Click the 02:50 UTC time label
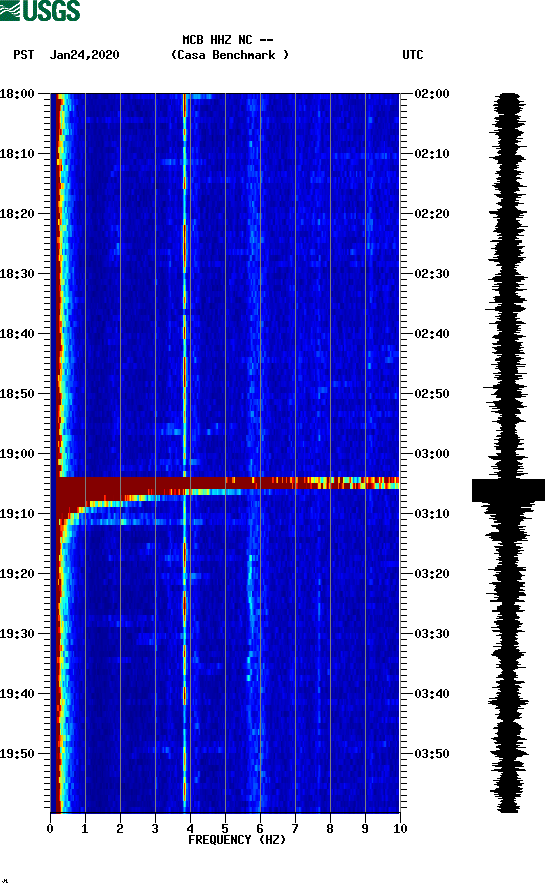Image resolution: width=552 pixels, height=892 pixels. (x=432, y=394)
